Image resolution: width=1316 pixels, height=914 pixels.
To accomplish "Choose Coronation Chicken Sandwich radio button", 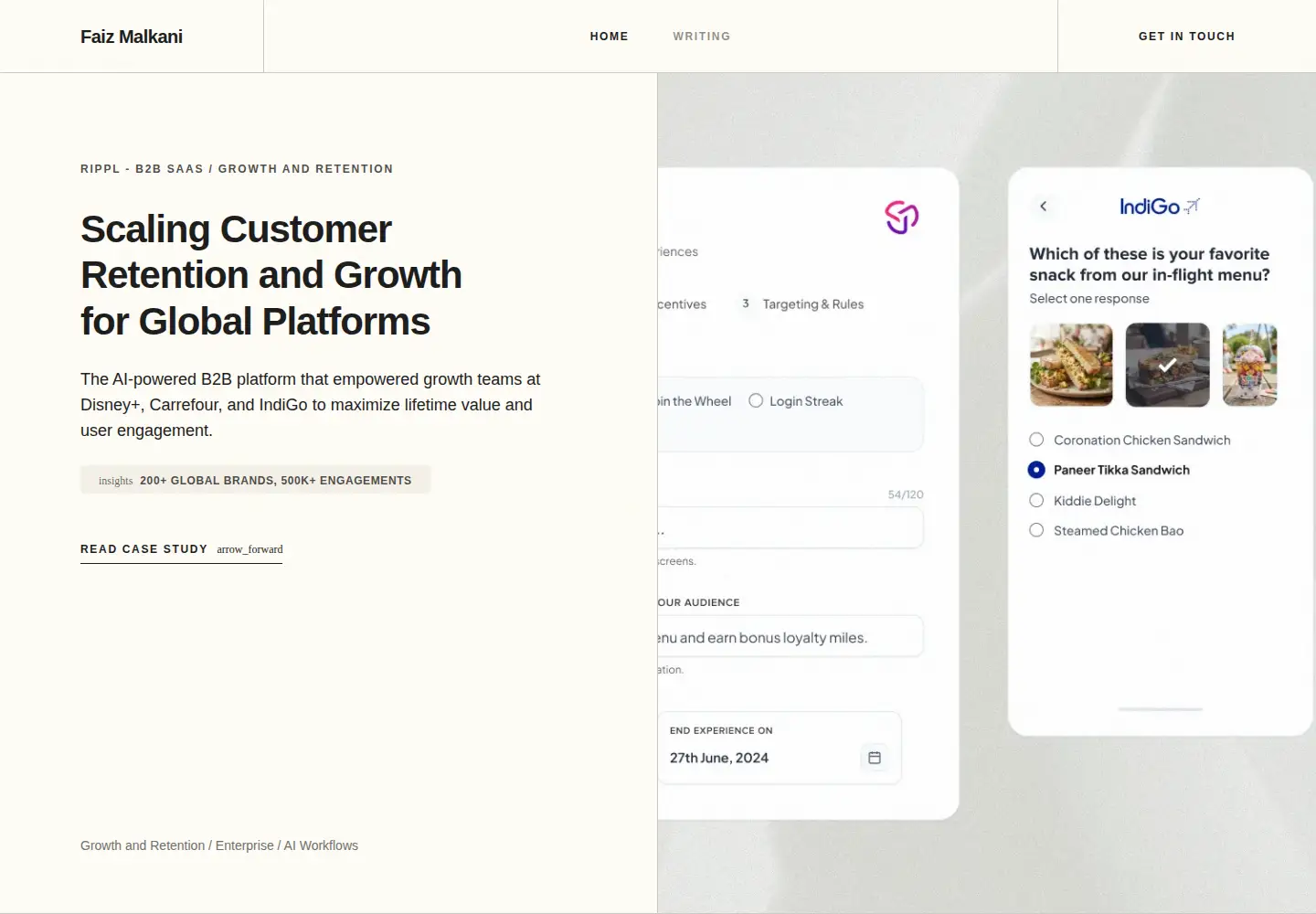I will click(1036, 440).
